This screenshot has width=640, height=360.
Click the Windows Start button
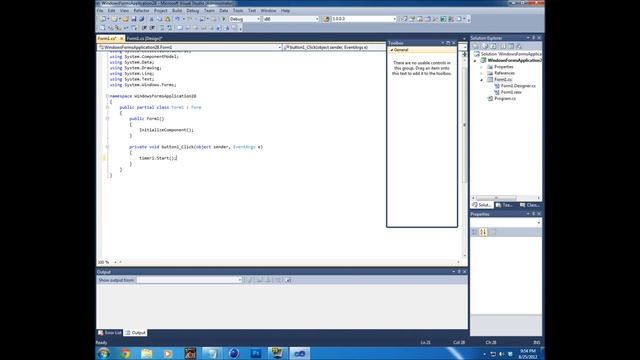[104, 353]
